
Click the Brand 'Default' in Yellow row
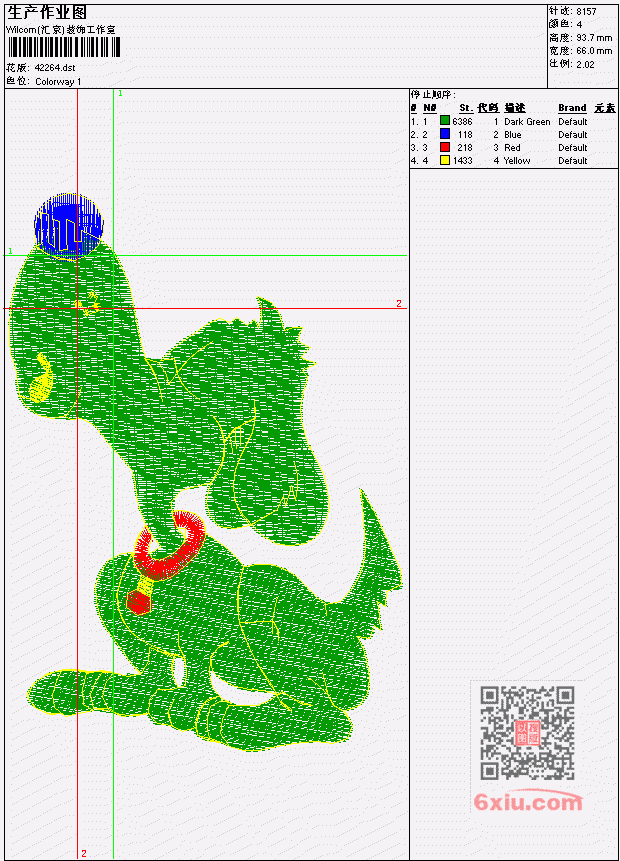tap(573, 160)
